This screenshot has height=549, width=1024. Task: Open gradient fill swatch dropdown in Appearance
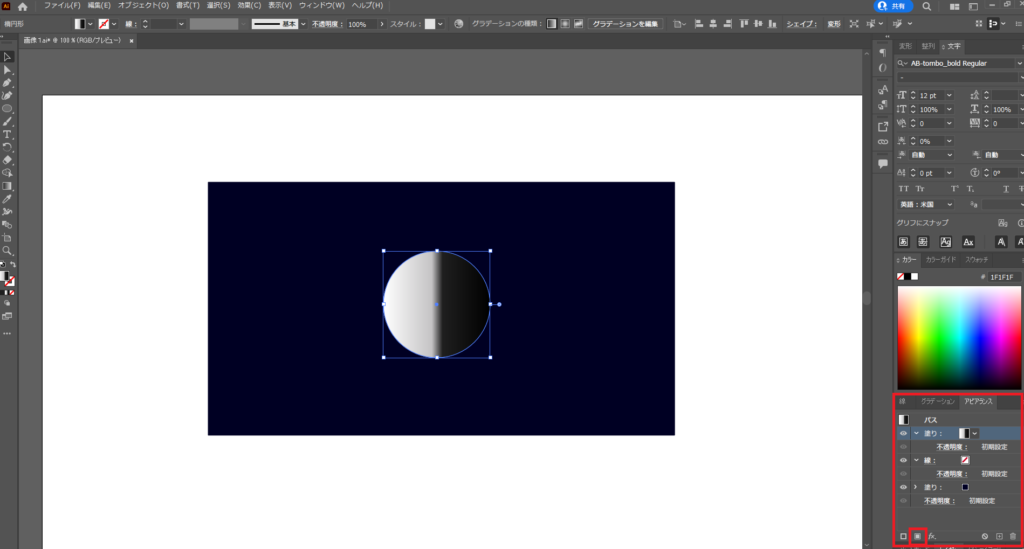point(975,433)
